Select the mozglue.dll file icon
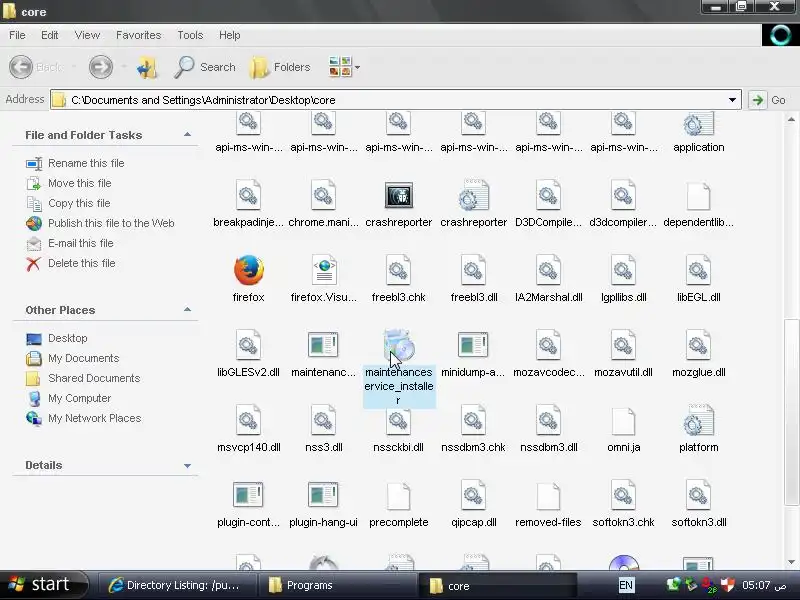The width and height of the screenshot is (800, 600). pyautogui.click(x=698, y=345)
